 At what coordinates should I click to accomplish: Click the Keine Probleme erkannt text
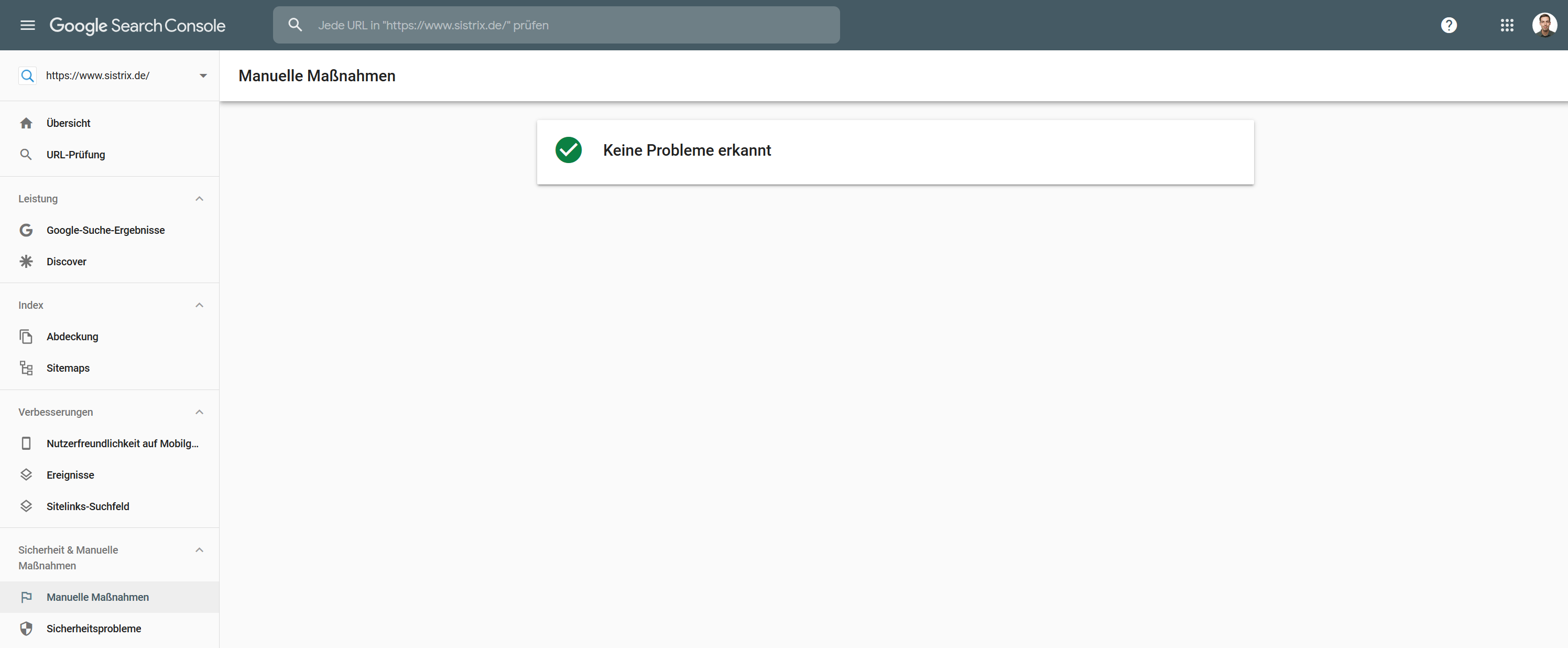pos(687,150)
